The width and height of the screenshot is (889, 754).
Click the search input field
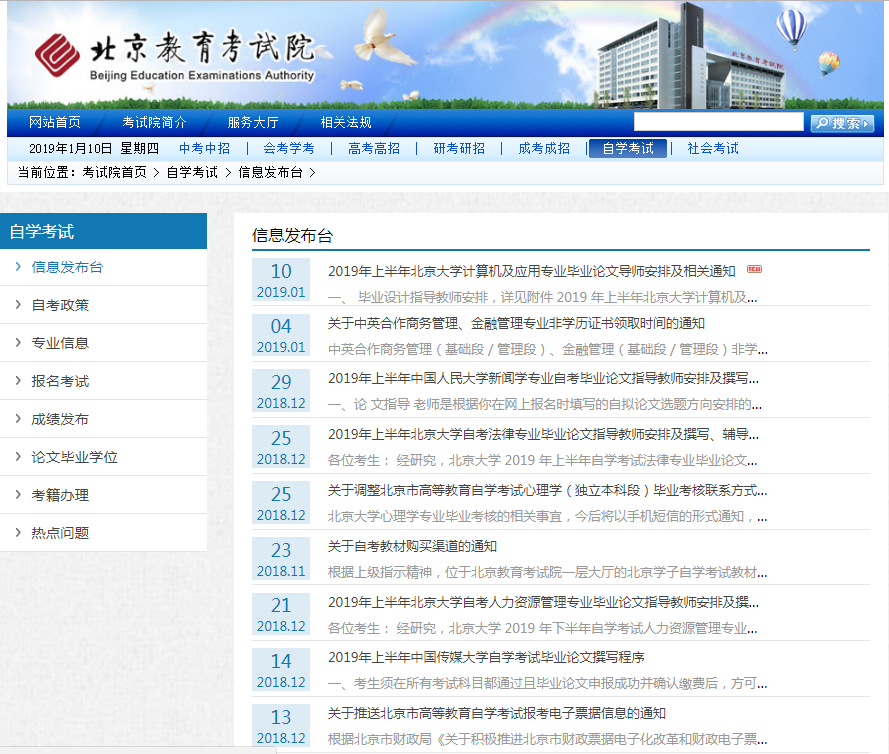[718, 123]
